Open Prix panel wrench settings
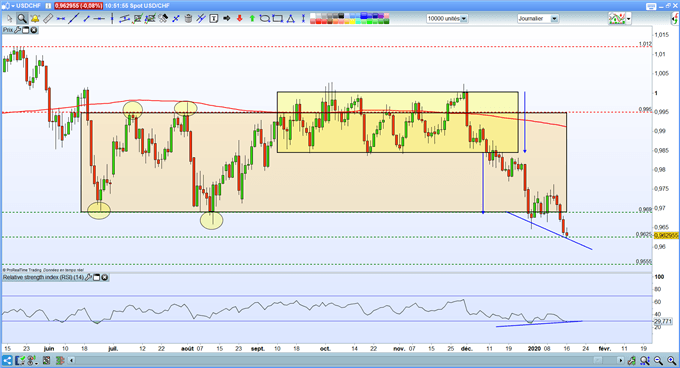Viewport: 680px width, 368px height. click(18, 30)
